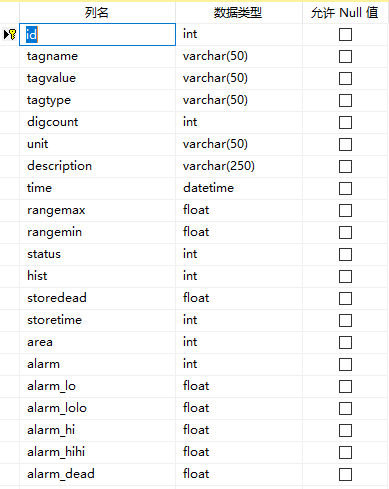Edit the id column name field
The height and width of the screenshot is (489, 389).
tap(97, 34)
